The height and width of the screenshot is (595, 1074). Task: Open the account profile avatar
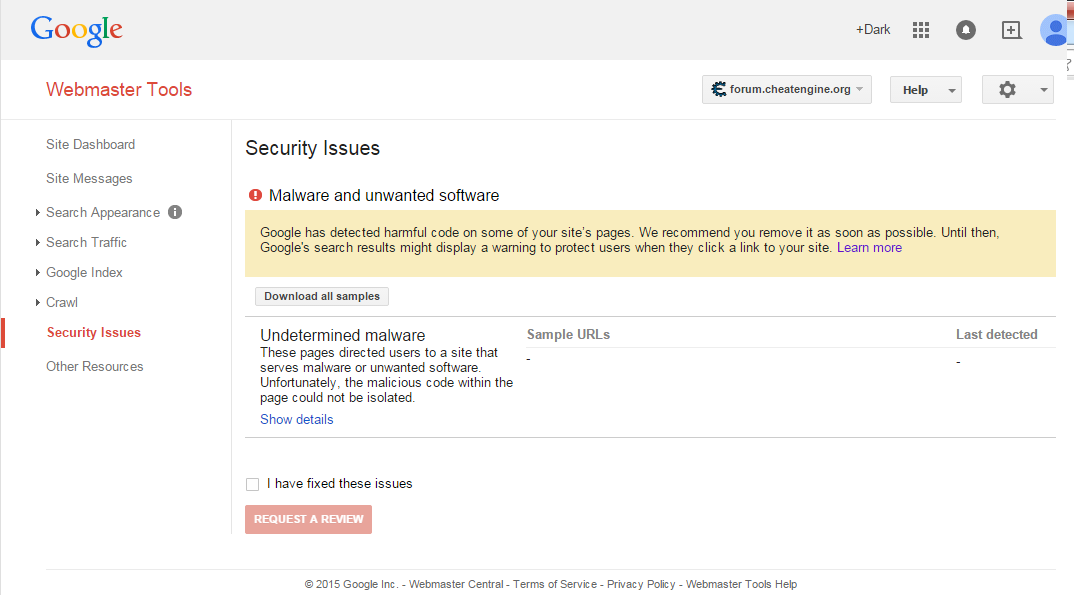(x=1054, y=30)
